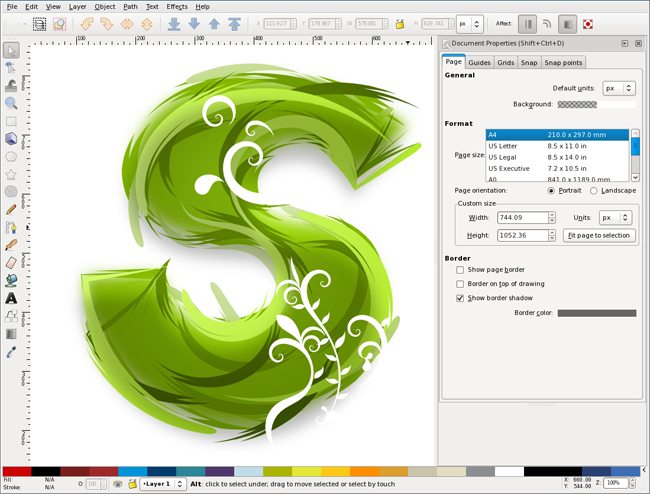Open the Effects menu

(x=177, y=7)
